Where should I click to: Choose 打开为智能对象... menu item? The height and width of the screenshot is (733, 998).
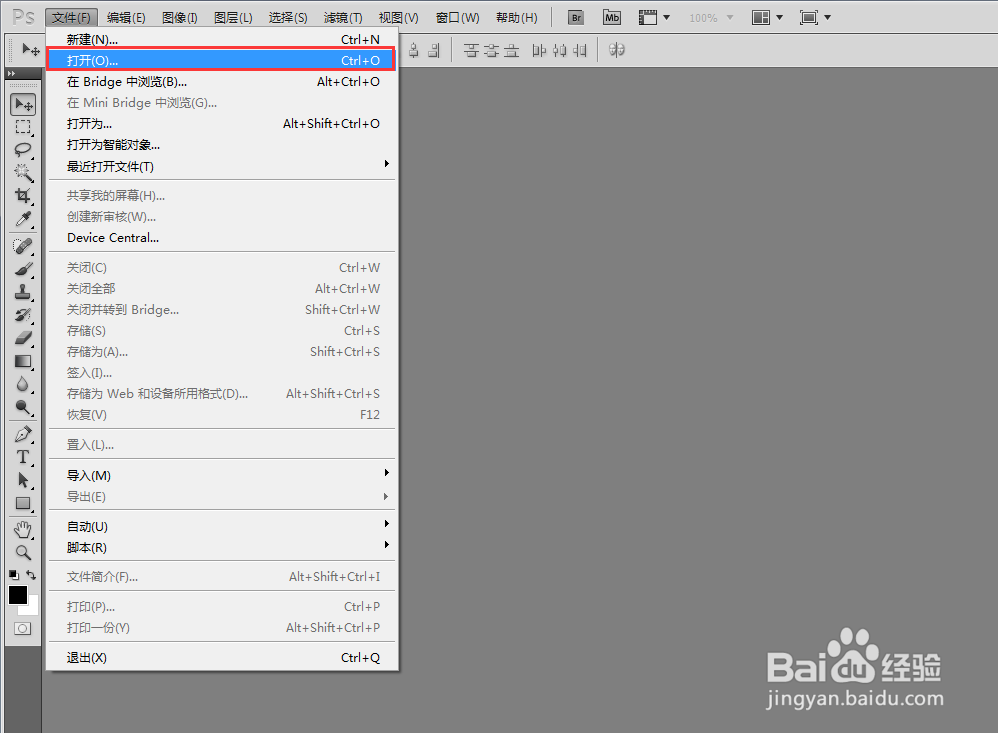(221, 144)
